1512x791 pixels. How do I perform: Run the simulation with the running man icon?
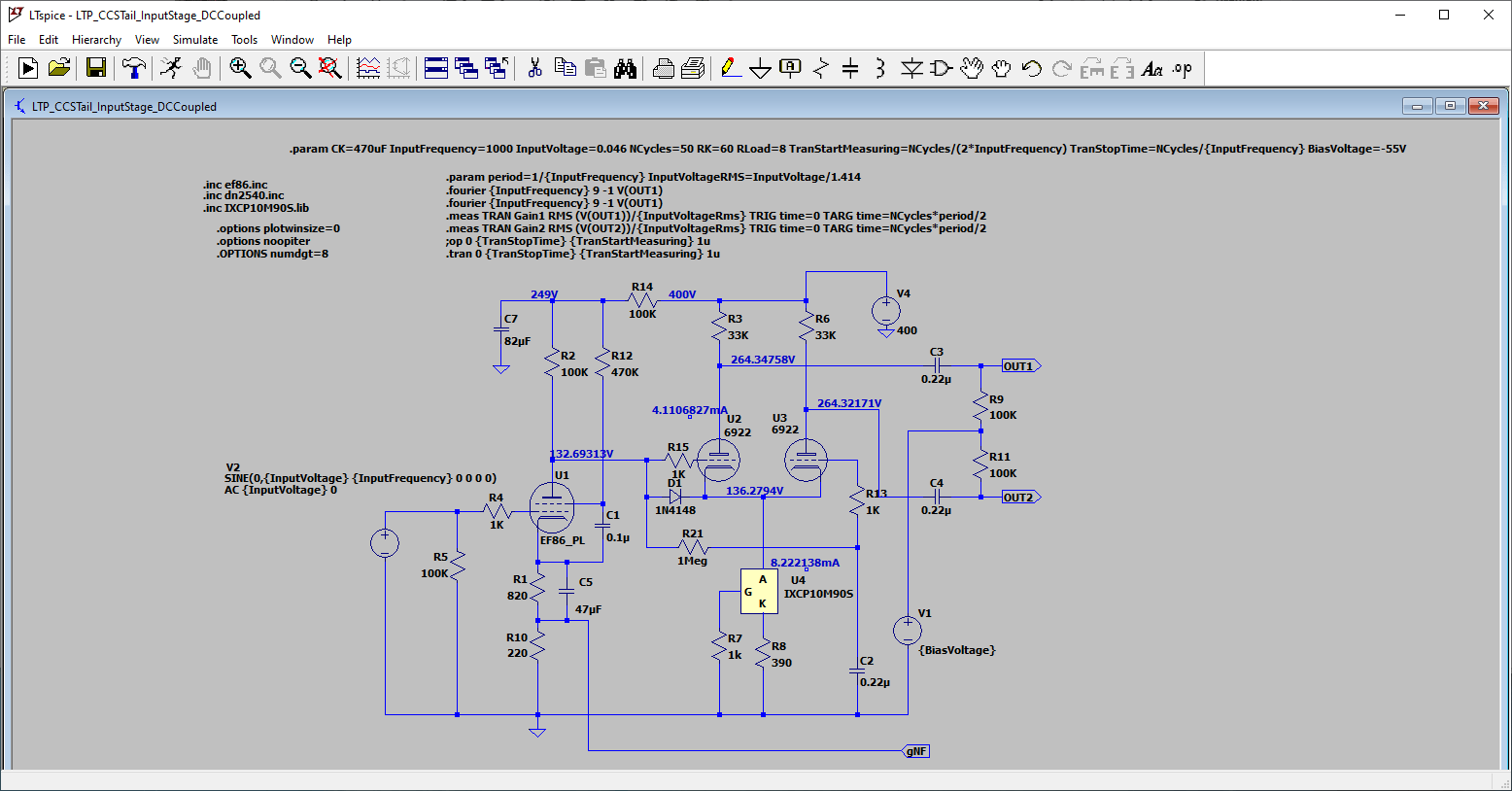(x=171, y=68)
